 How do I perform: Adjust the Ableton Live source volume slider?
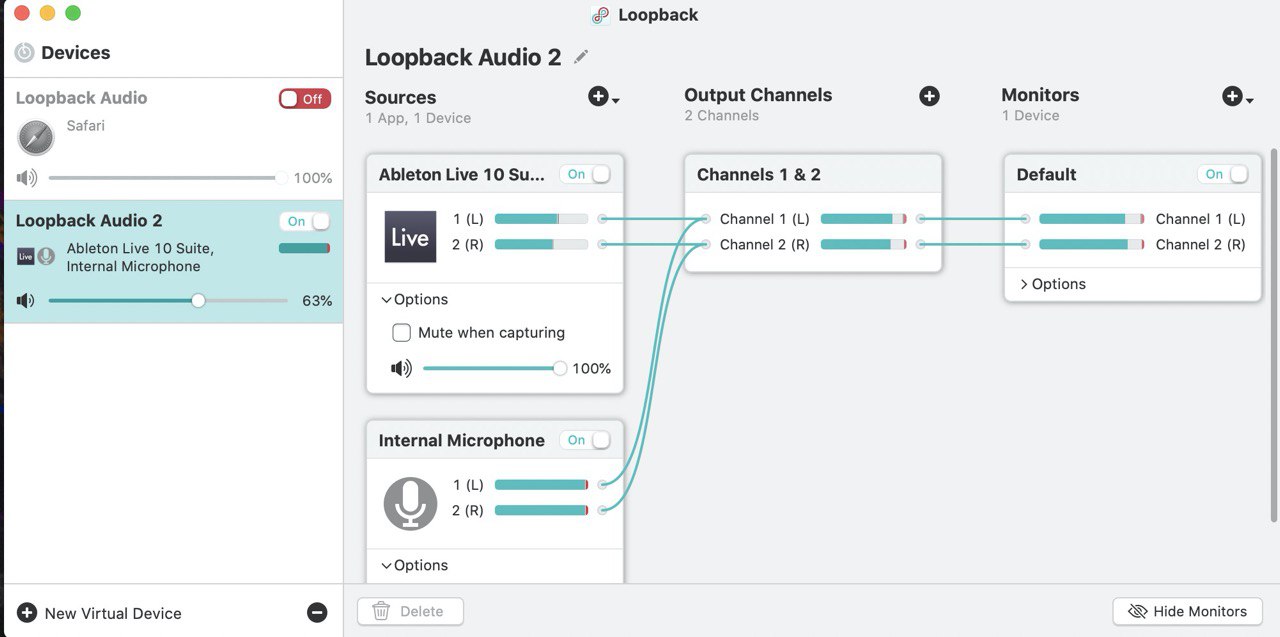494,369
